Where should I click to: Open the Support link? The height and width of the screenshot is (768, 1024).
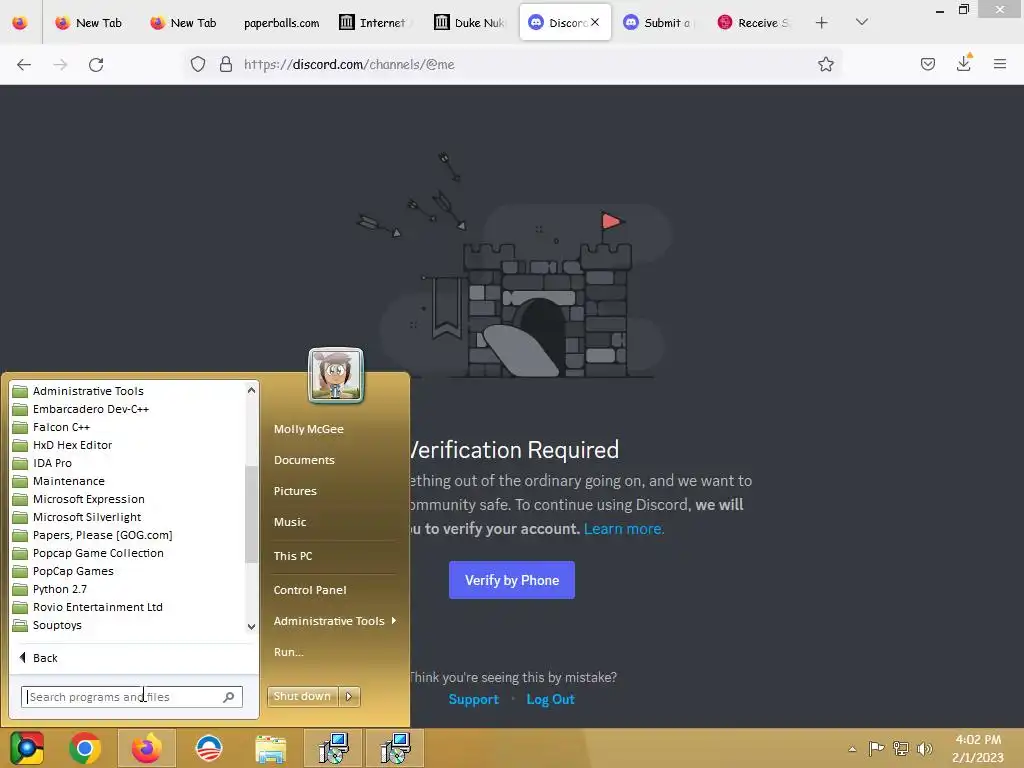coord(473,699)
